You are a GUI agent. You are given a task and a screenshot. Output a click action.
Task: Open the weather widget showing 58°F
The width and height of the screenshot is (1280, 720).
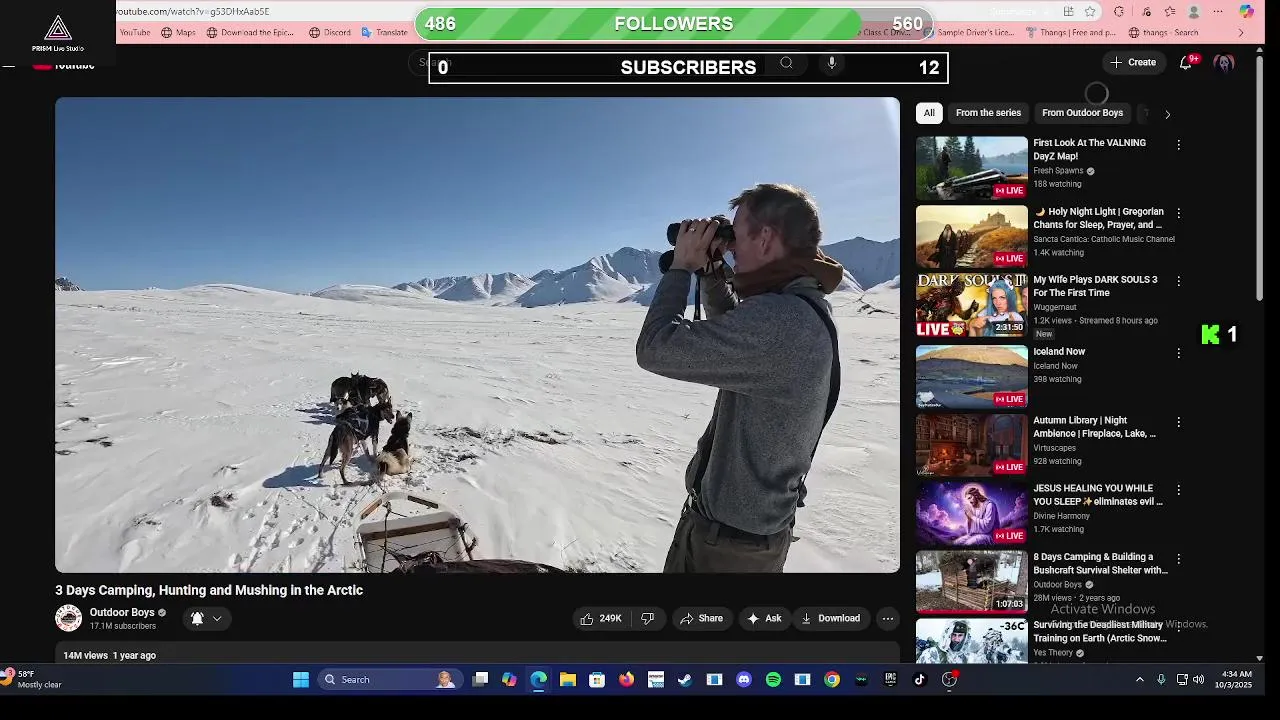pyautogui.click(x=32, y=679)
